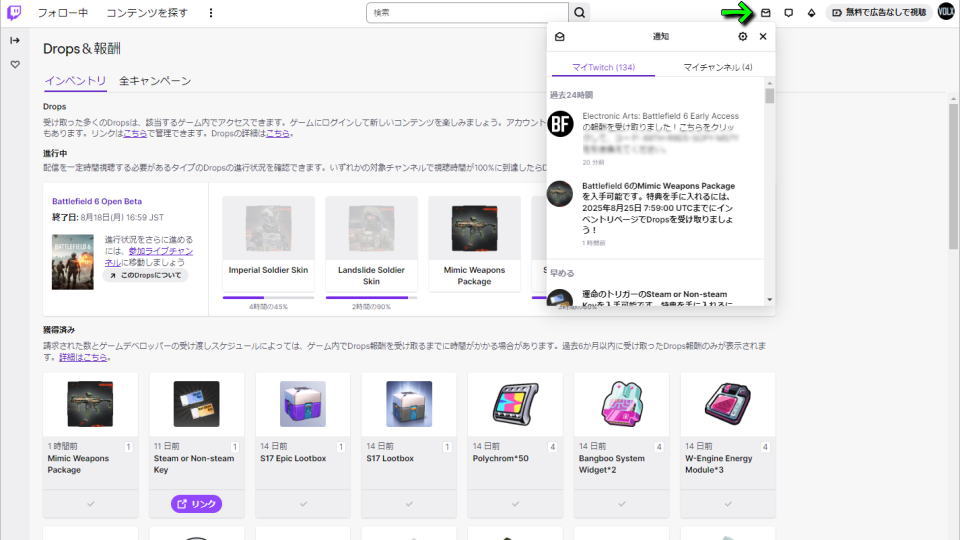Open the 運命のトリガー Steam Key notification

tap(655, 299)
